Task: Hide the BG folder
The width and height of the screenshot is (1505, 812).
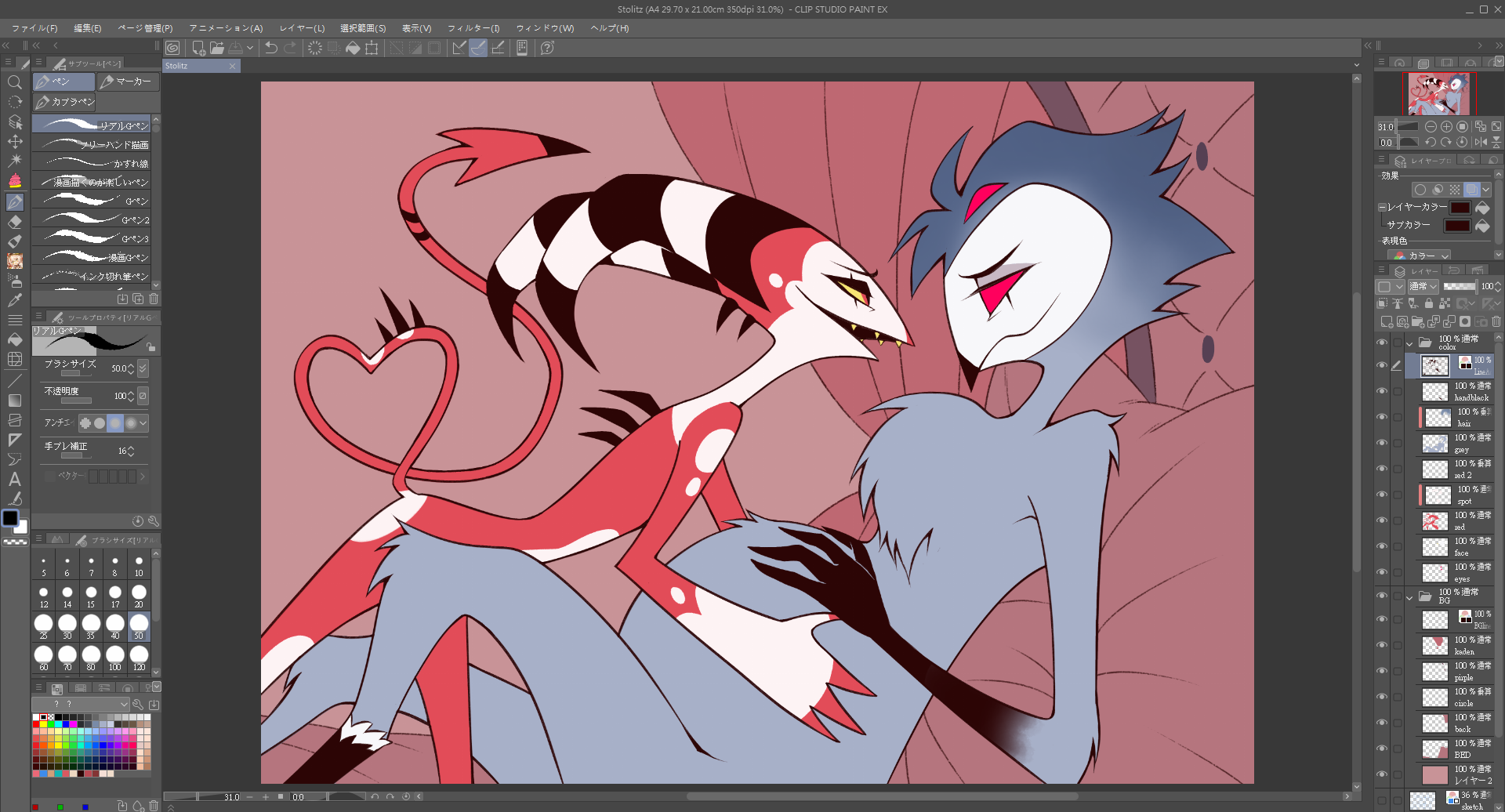Action: [1382, 596]
